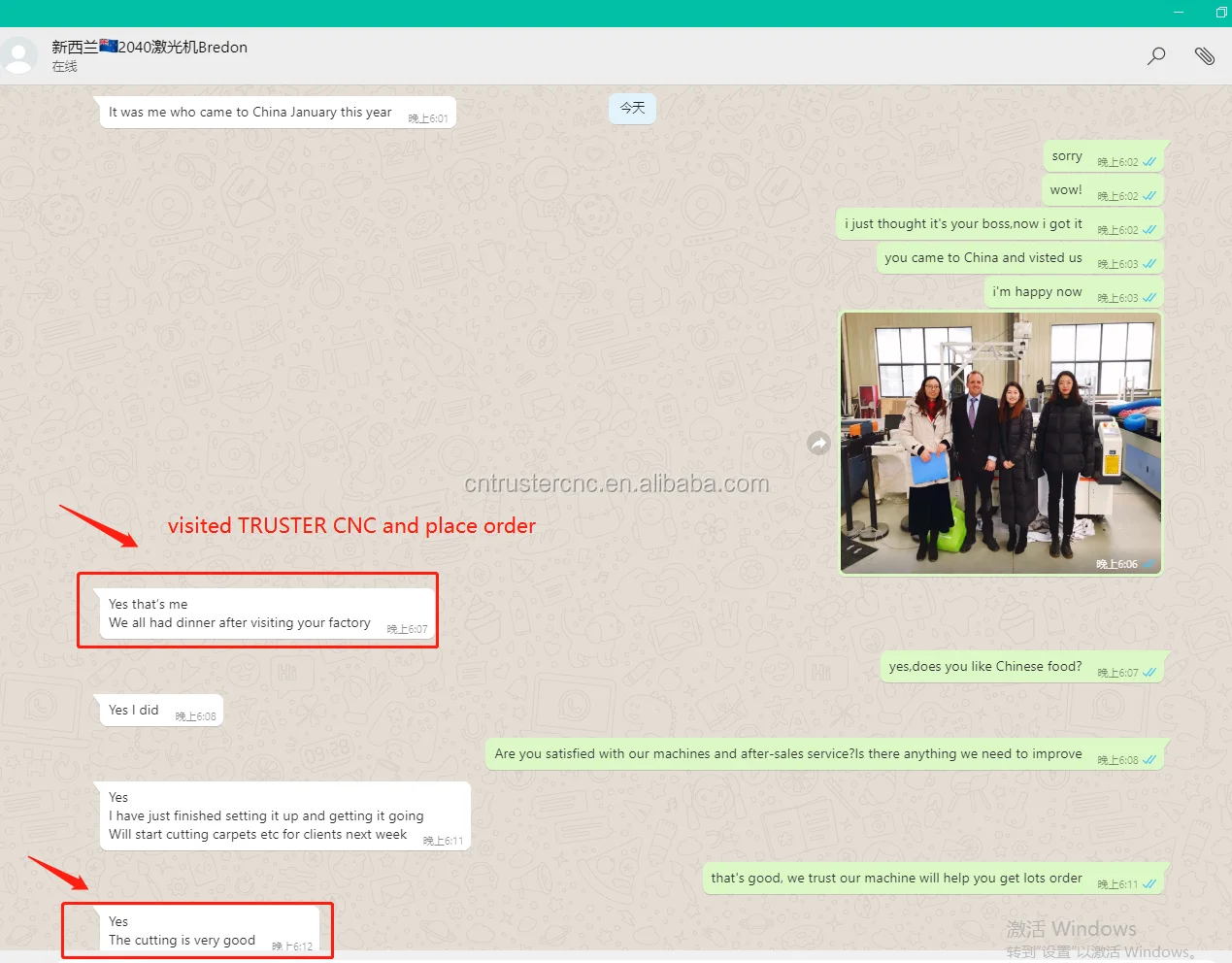Image resolution: width=1232 pixels, height=963 pixels.
Task: Restore the window with the title bar button
Action: click(x=1221, y=13)
